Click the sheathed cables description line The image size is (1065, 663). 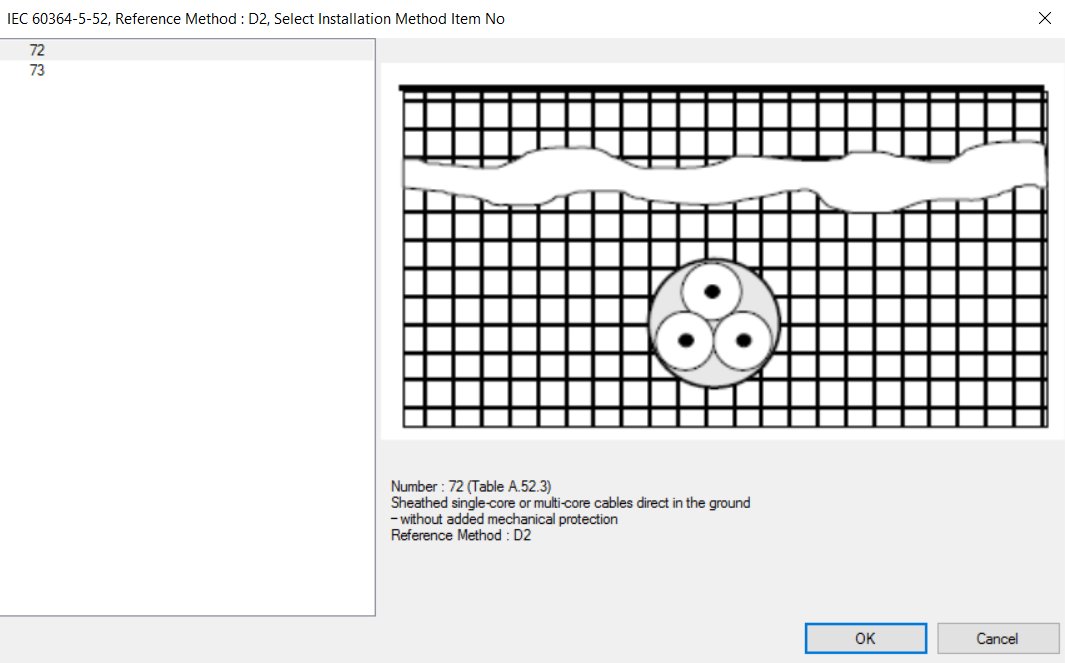tap(570, 502)
